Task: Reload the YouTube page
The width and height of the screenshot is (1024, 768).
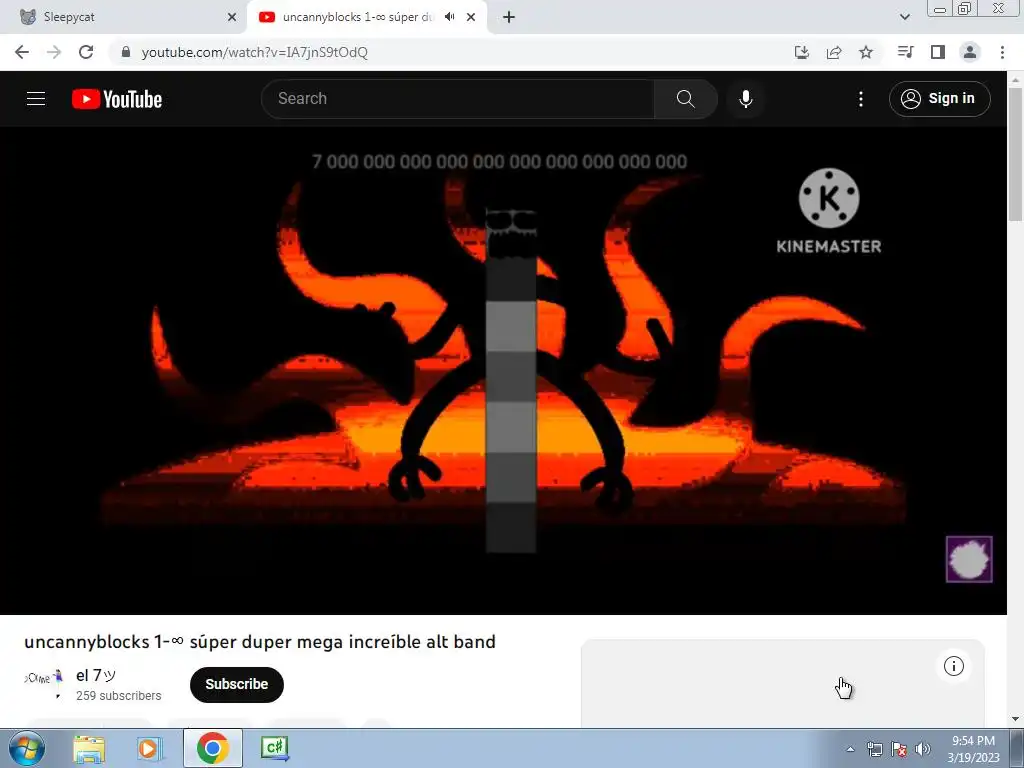Action: [86, 52]
